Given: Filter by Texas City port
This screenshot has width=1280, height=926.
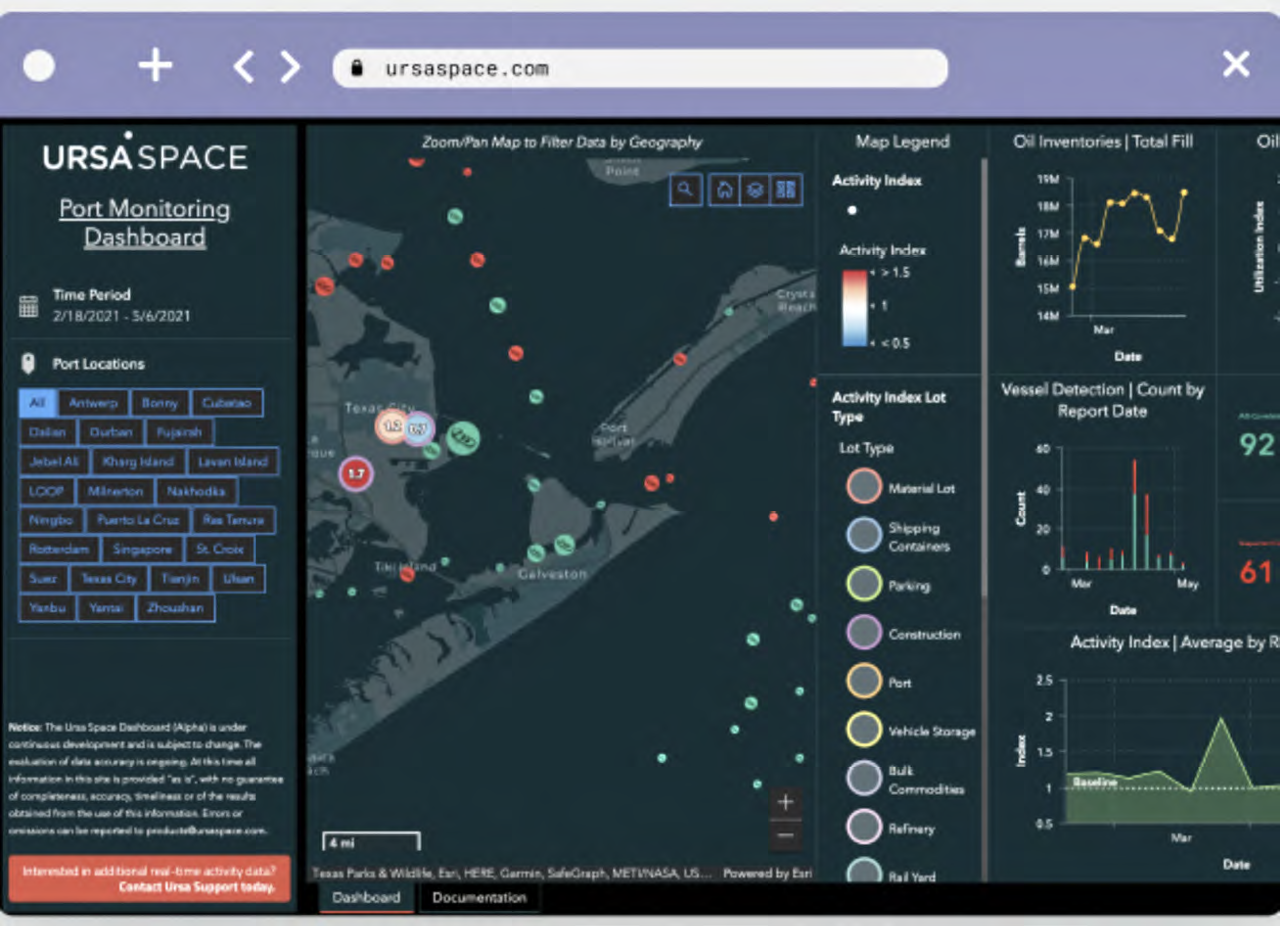Looking at the screenshot, I should (x=109, y=578).
